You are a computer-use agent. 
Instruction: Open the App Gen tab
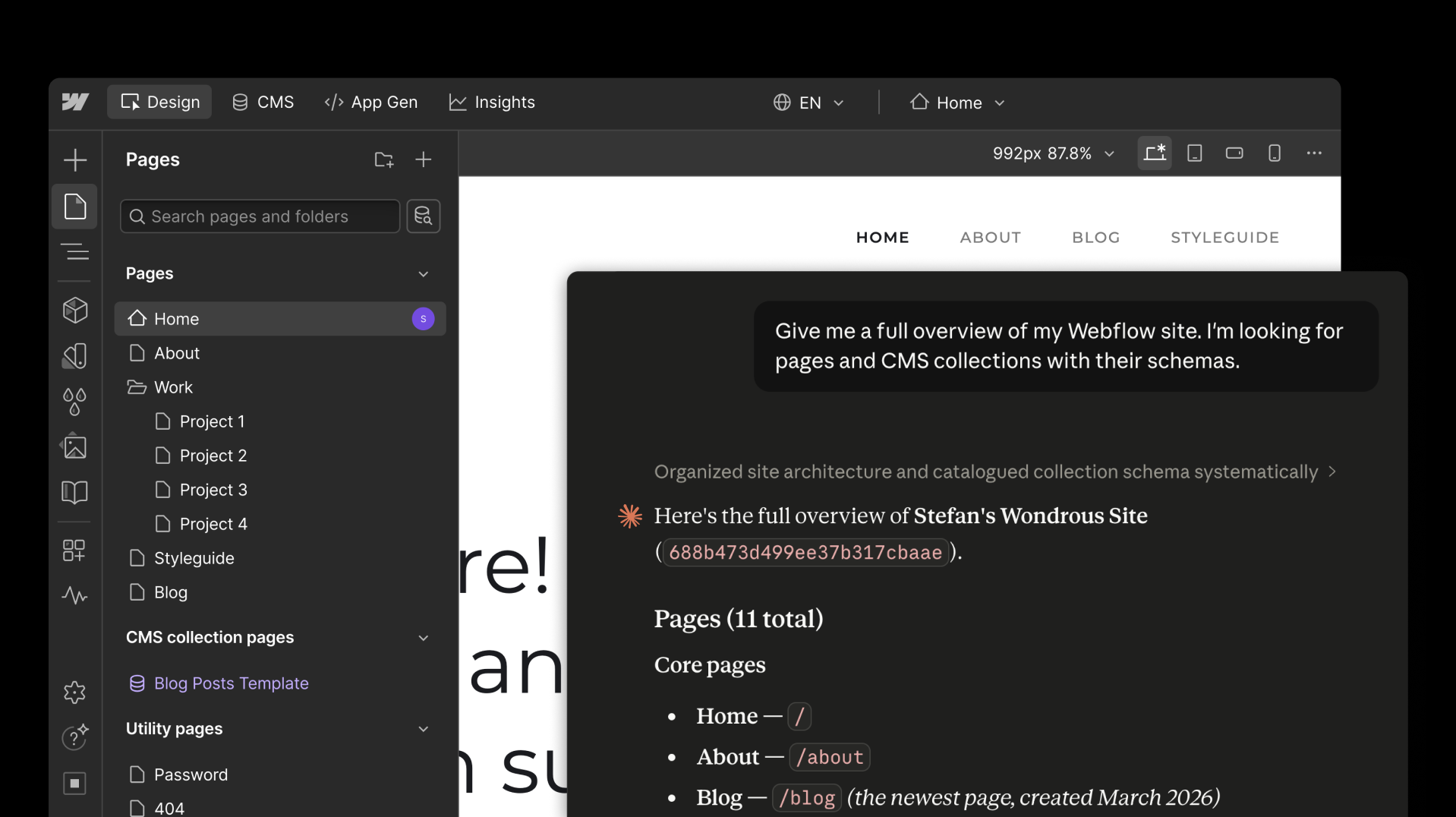click(x=371, y=102)
